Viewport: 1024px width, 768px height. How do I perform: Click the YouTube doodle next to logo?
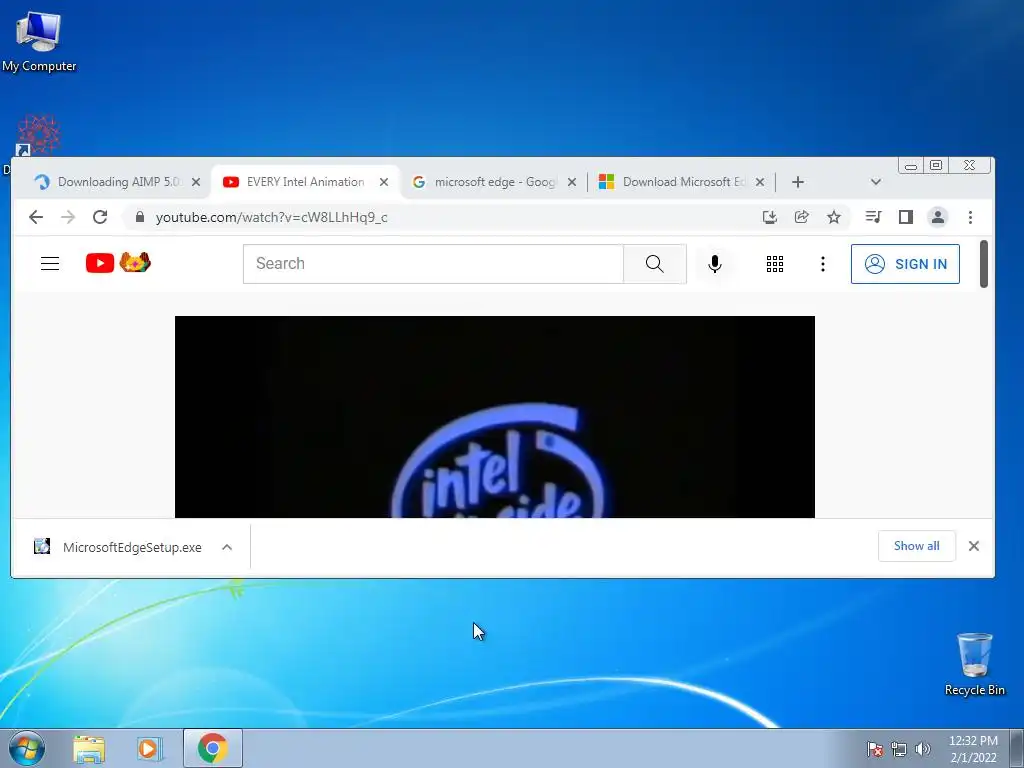coord(135,263)
